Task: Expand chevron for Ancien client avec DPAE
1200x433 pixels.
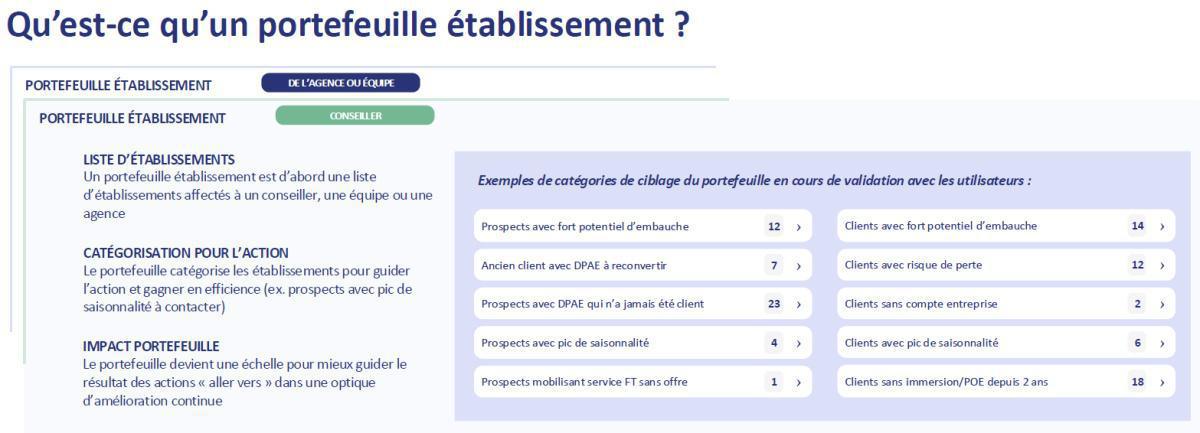Action: 798,266
